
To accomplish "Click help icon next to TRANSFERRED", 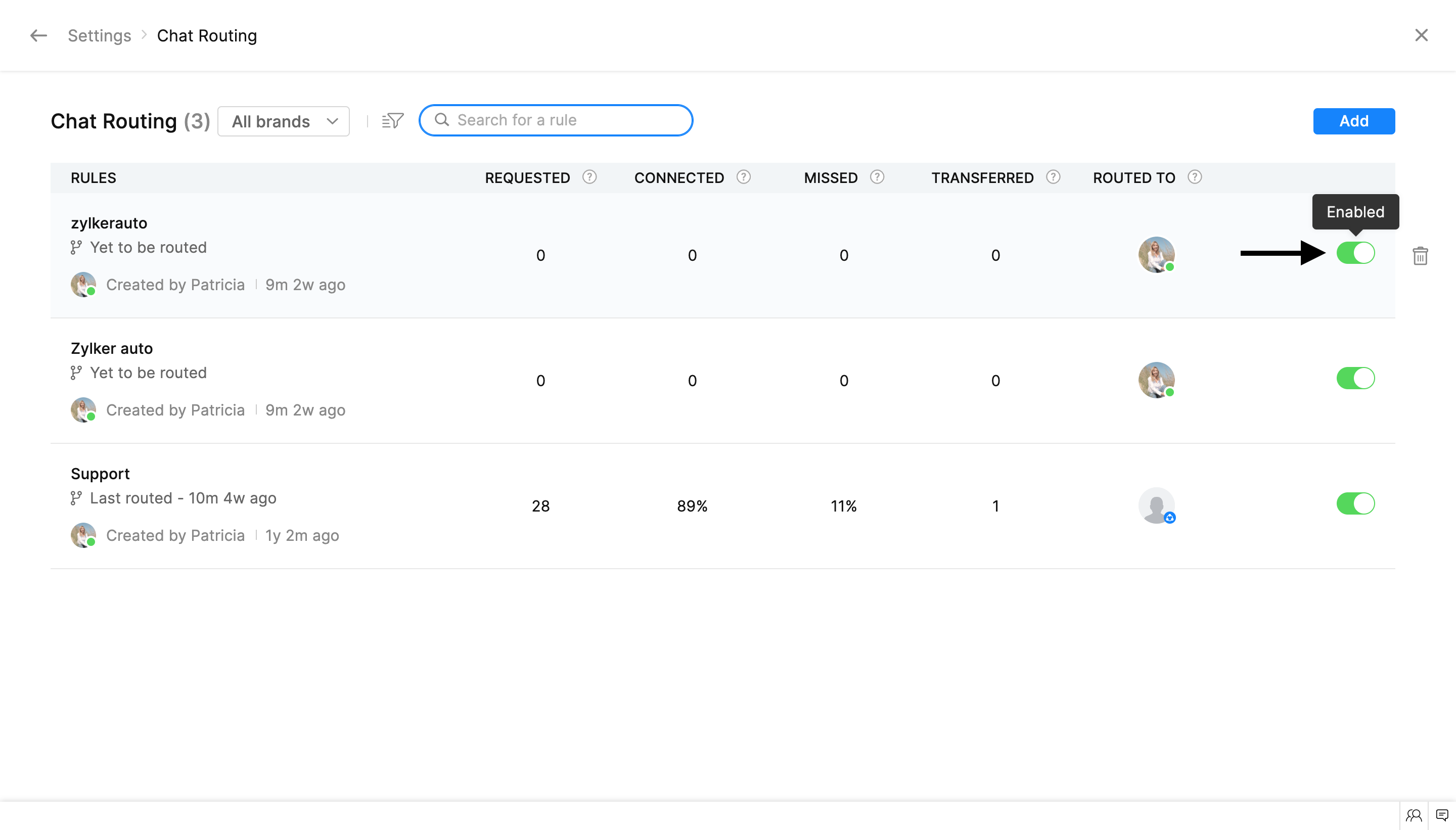I will click(1053, 177).
